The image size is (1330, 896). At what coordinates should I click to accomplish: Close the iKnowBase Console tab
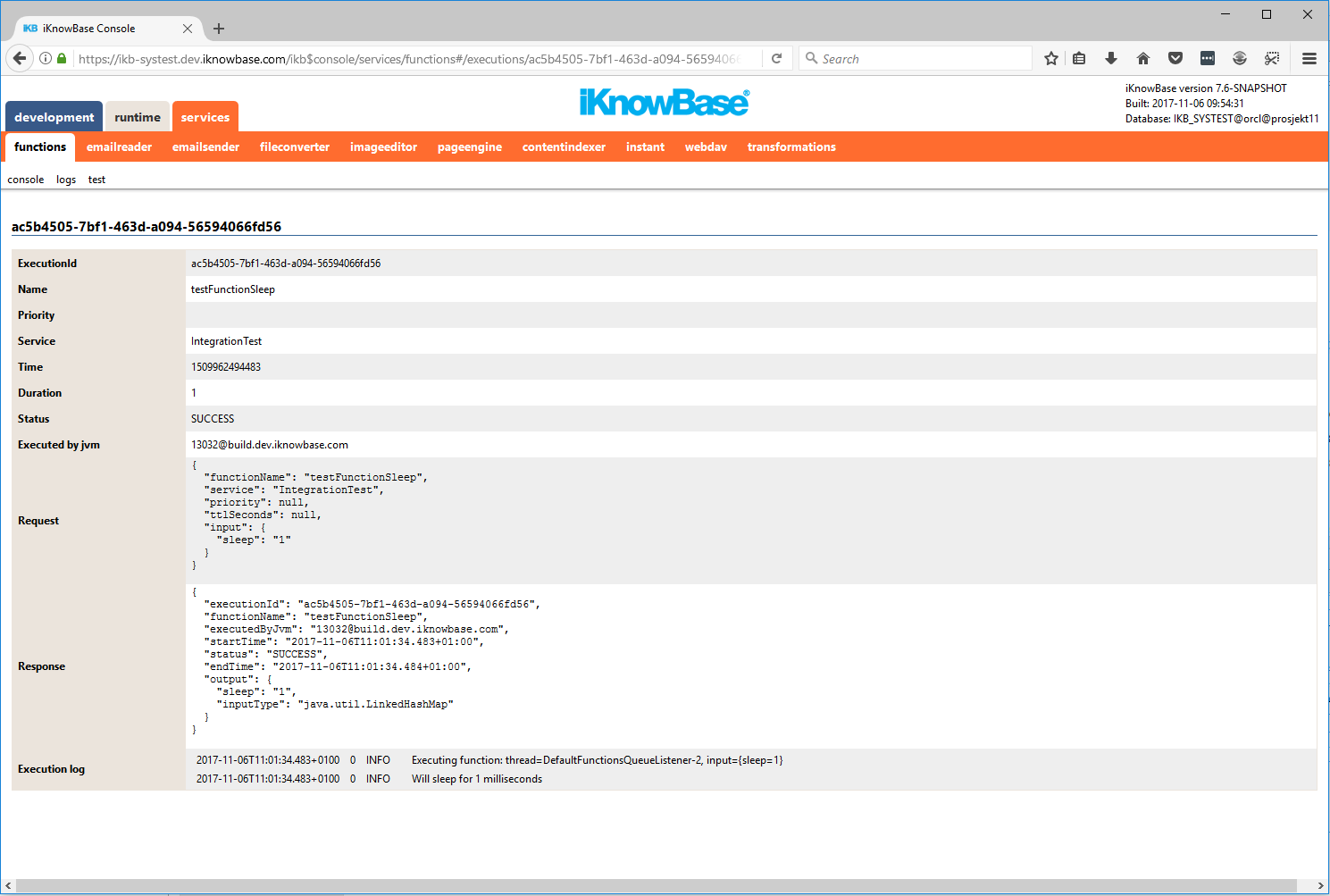pos(188,29)
